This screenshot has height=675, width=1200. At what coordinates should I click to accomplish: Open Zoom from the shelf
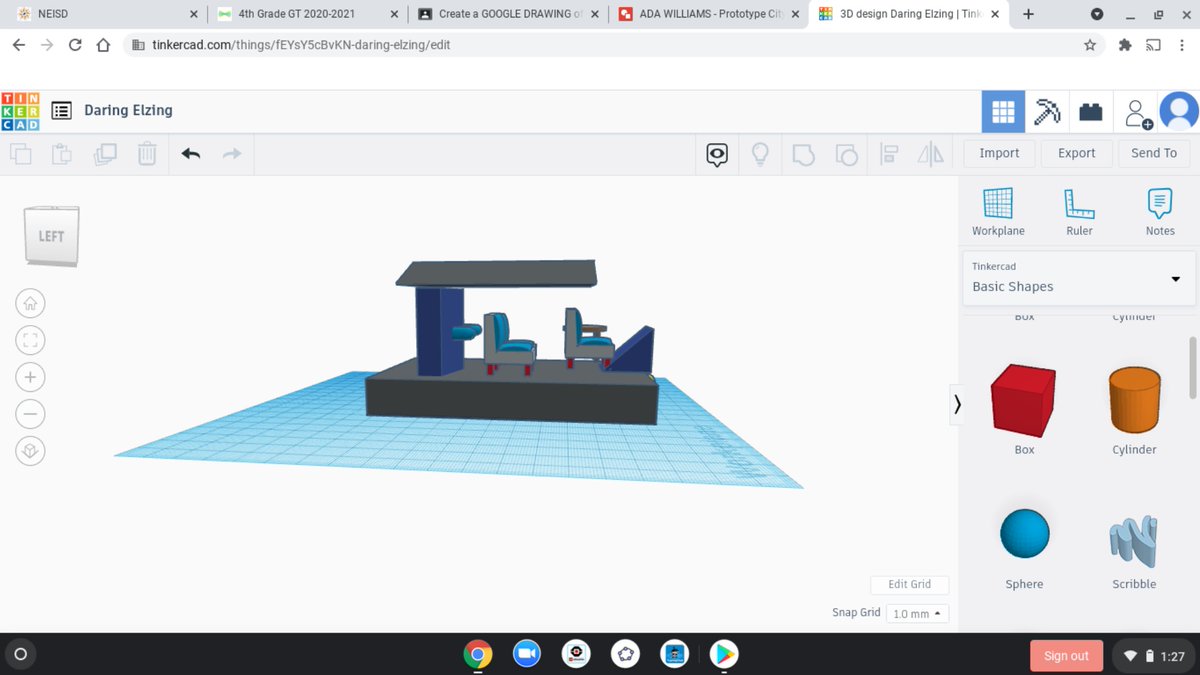pos(526,654)
